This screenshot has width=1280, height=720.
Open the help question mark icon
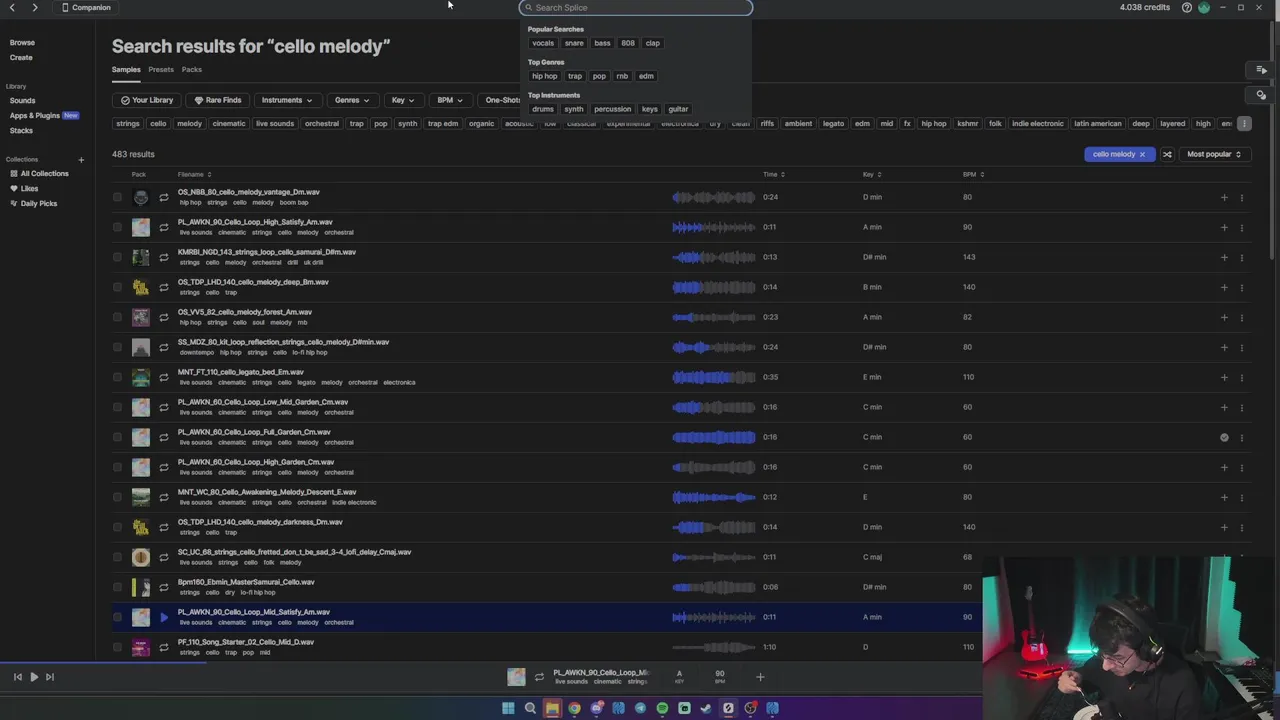1187,7
